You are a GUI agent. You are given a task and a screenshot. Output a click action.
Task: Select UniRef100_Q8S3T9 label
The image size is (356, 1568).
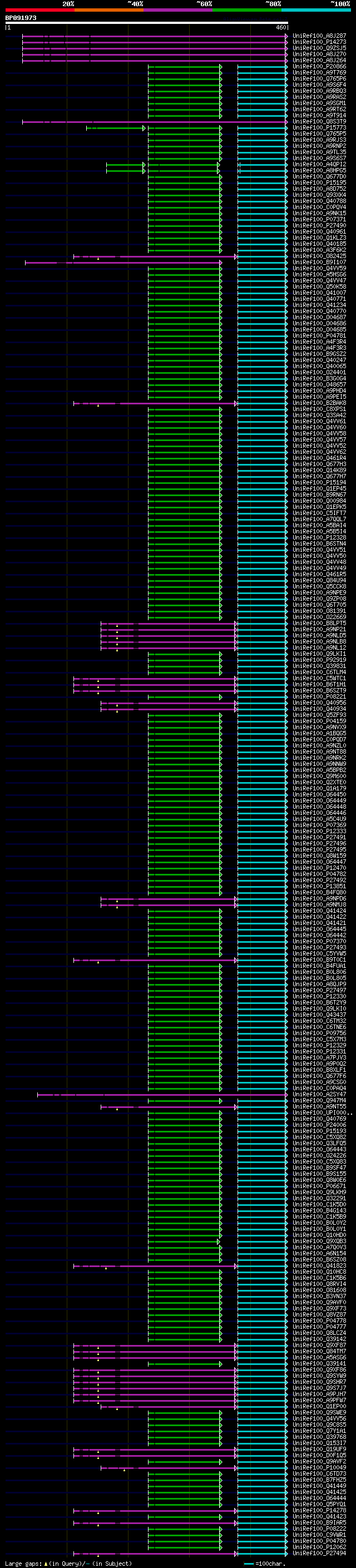point(319,122)
